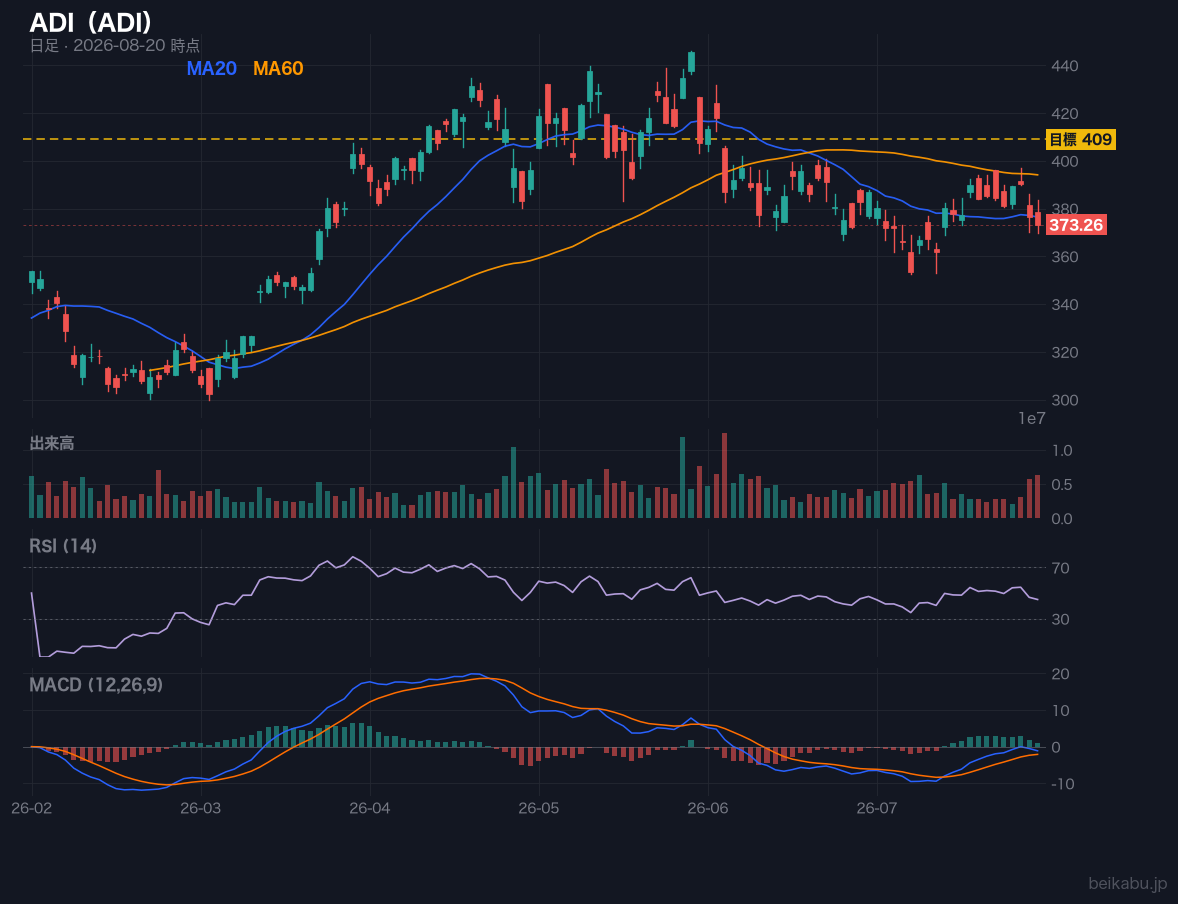
Task: Click the 360 price axis label
Action: pos(1065,257)
